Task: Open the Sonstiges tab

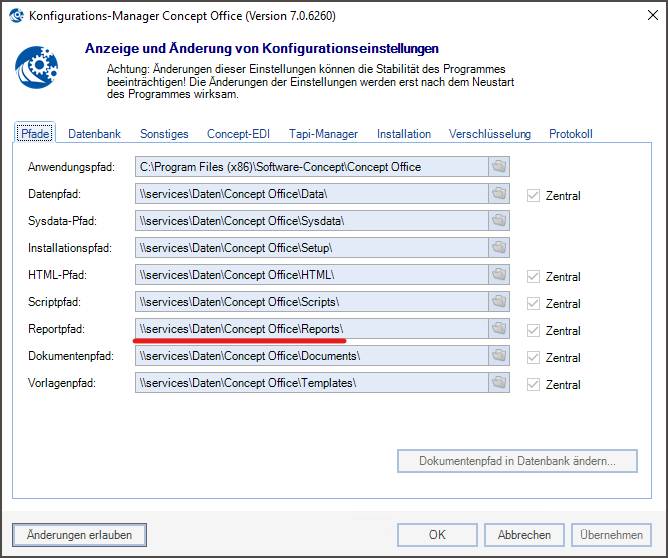Action: [164, 134]
